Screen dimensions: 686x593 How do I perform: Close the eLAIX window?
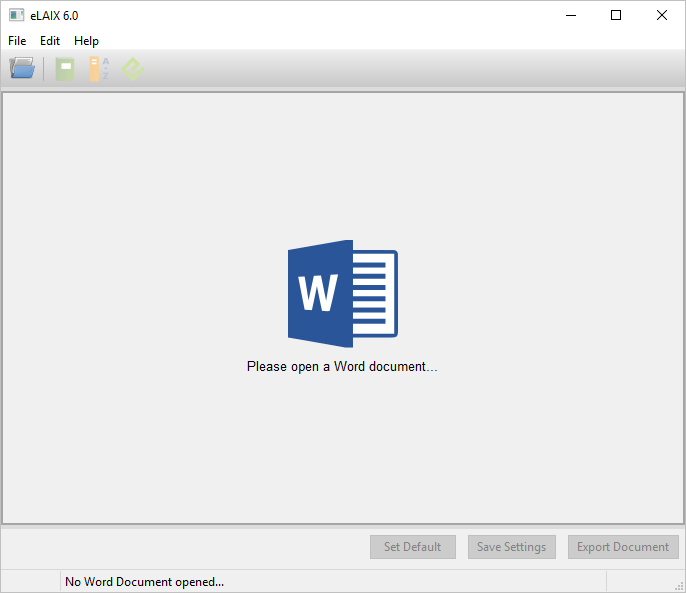tap(662, 15)
